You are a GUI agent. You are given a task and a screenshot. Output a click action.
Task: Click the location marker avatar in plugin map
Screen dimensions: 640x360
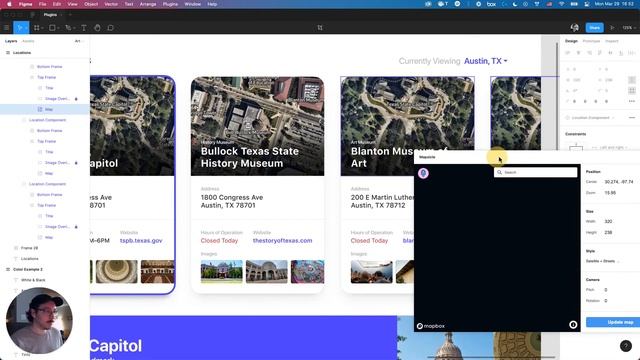click(423, 173)
